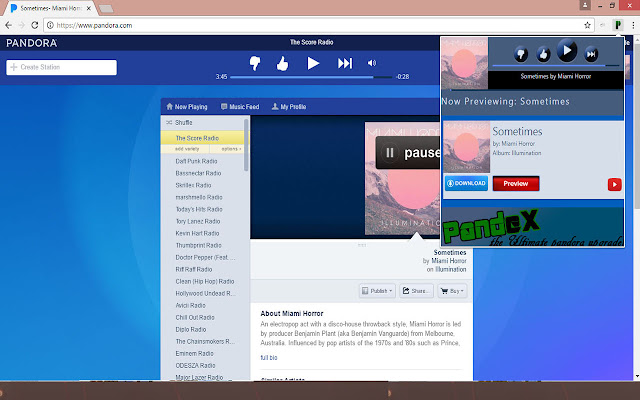Click the Create Station input field

62,67
